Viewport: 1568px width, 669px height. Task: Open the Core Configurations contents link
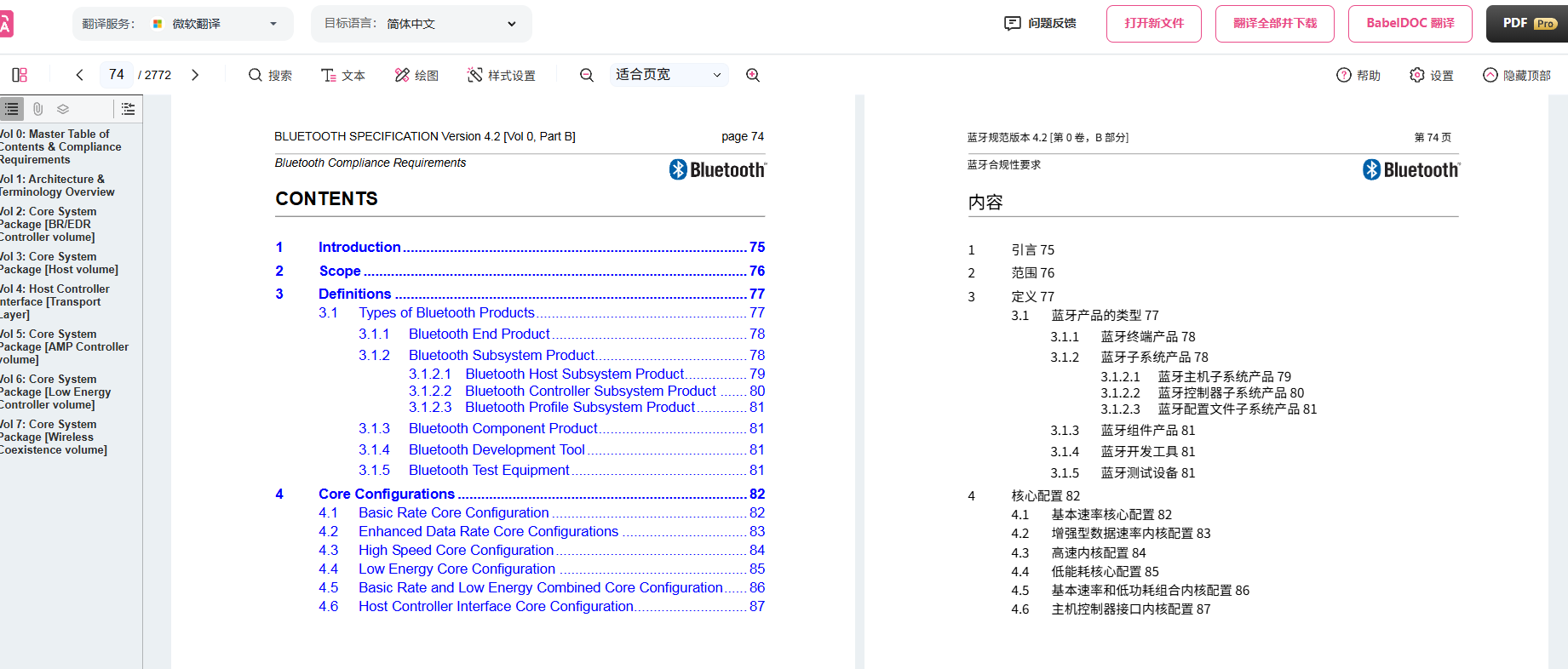click(x=387, y=494)
